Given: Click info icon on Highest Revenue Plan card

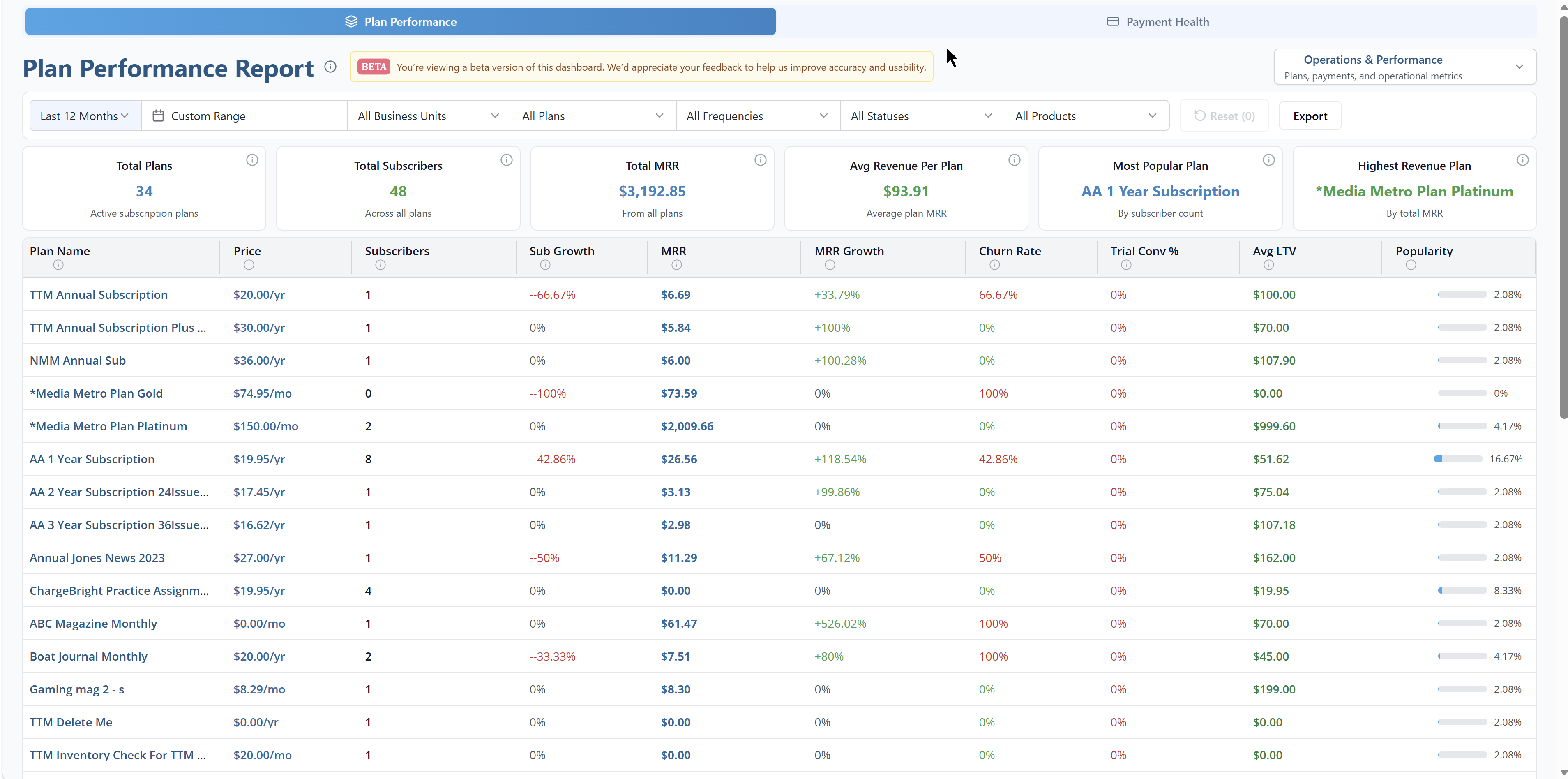Looking at the screenshot, I should click(1522, 159).
